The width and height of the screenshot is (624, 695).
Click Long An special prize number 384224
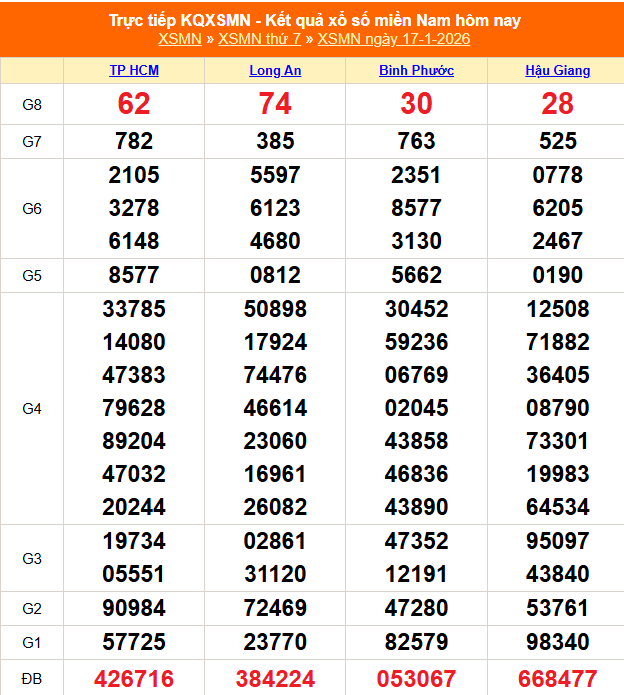275,679
